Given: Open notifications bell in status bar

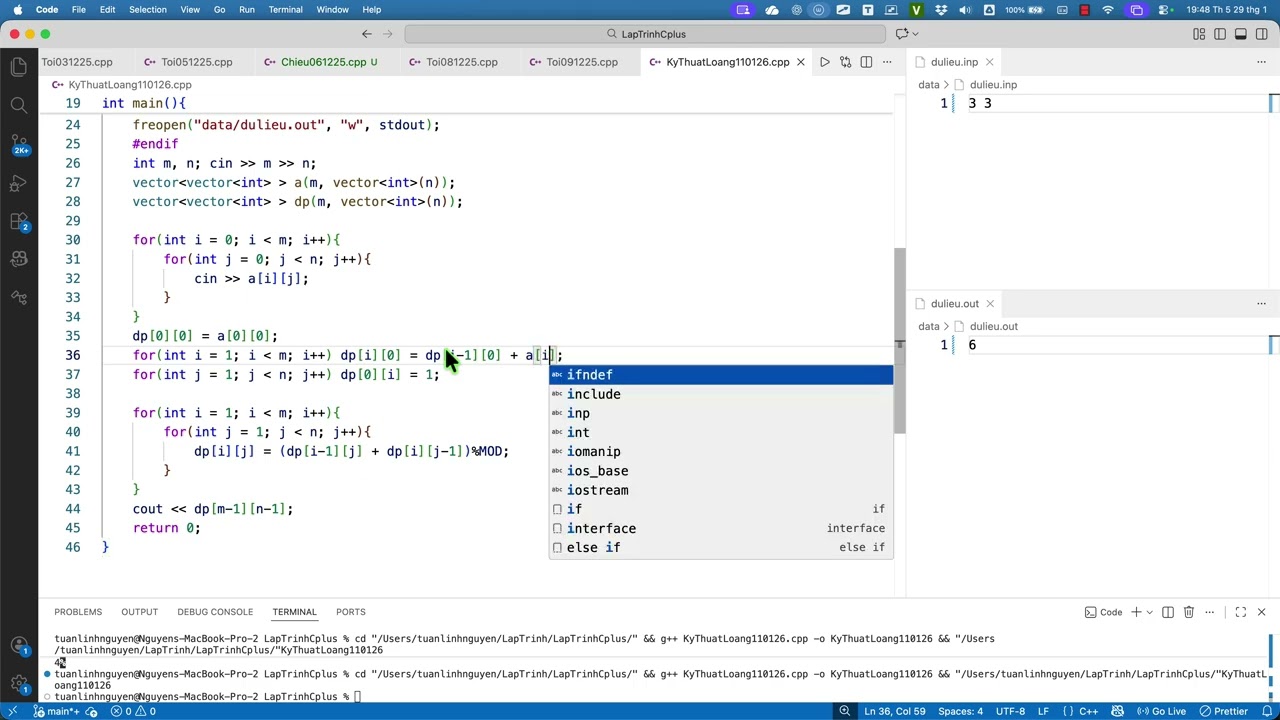Looking at the screenshot, I should pos(1266,711).
